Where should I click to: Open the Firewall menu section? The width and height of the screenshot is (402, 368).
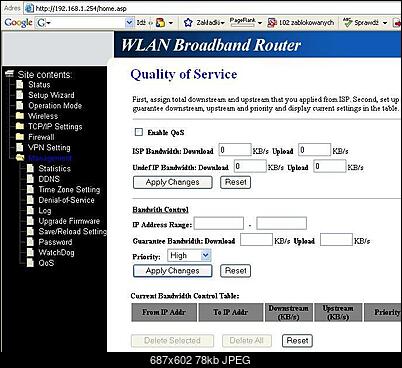point(41,137)
